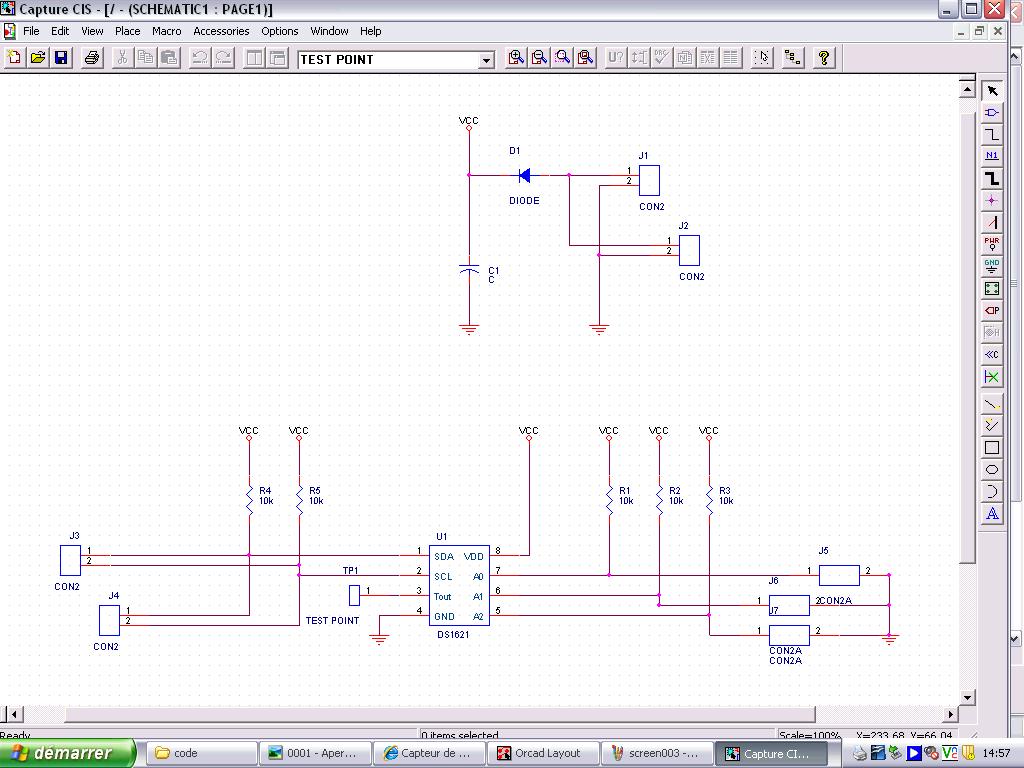The width and height of the screenshot is (1024, 768).
Task: Click the vertical scrollbar down arrow
Action: (967, 697)
